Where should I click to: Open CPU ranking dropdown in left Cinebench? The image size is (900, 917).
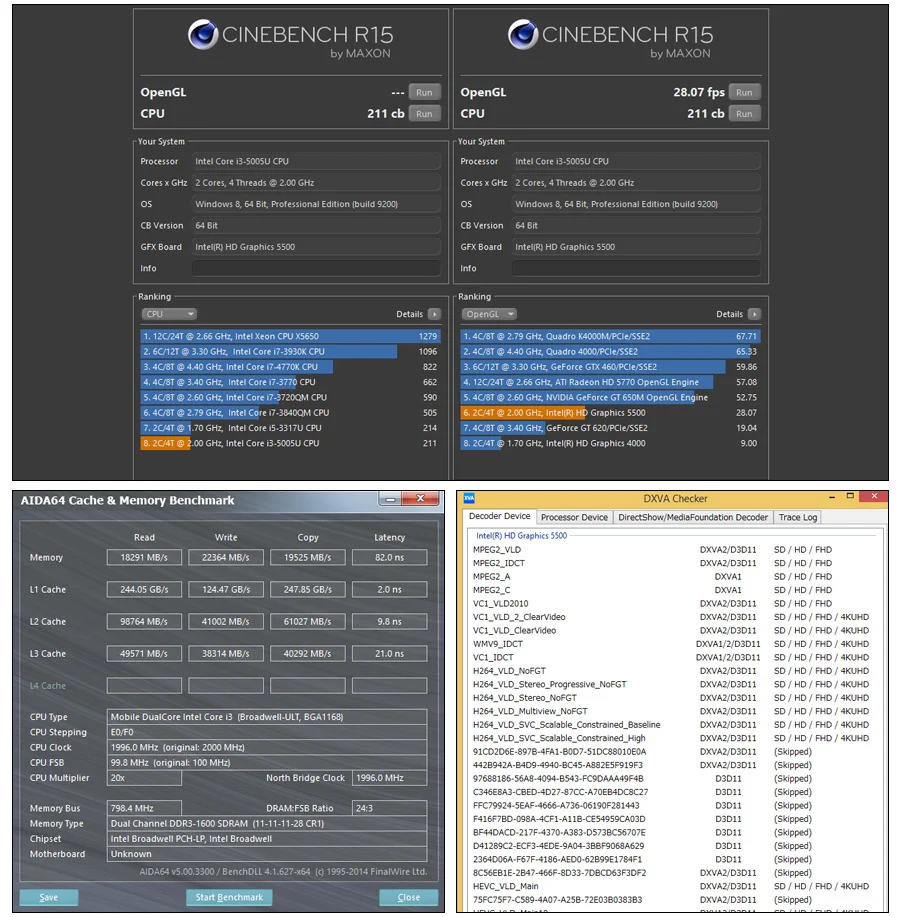169,314
